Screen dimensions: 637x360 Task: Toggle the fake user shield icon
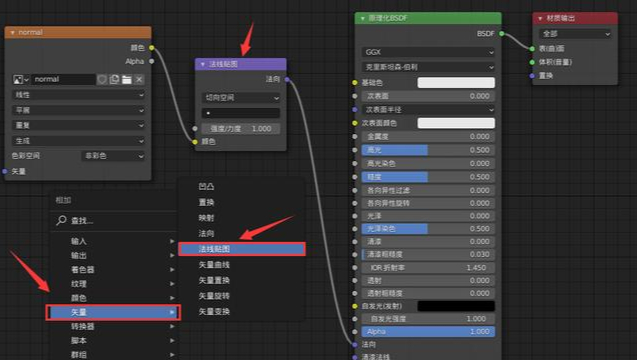pos(102,80)
